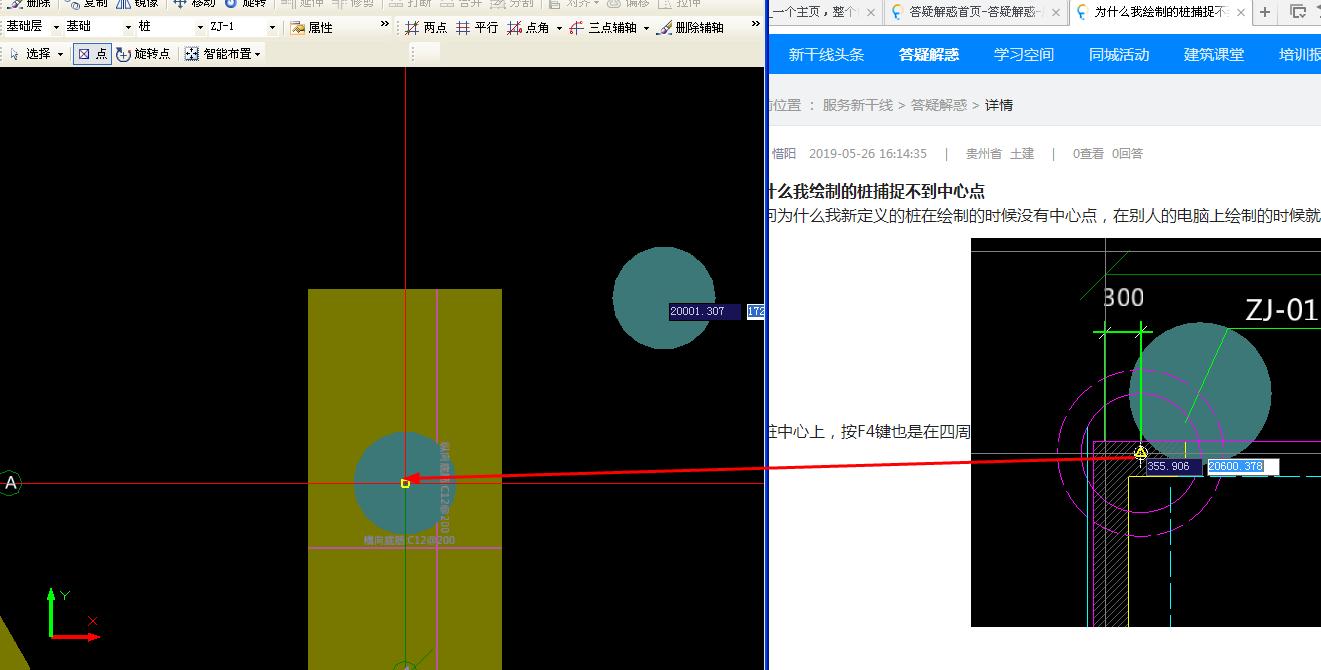The image size is (1321, 670).
Task: Click the yellow snap point at pile center
Action: pos(405,483)
